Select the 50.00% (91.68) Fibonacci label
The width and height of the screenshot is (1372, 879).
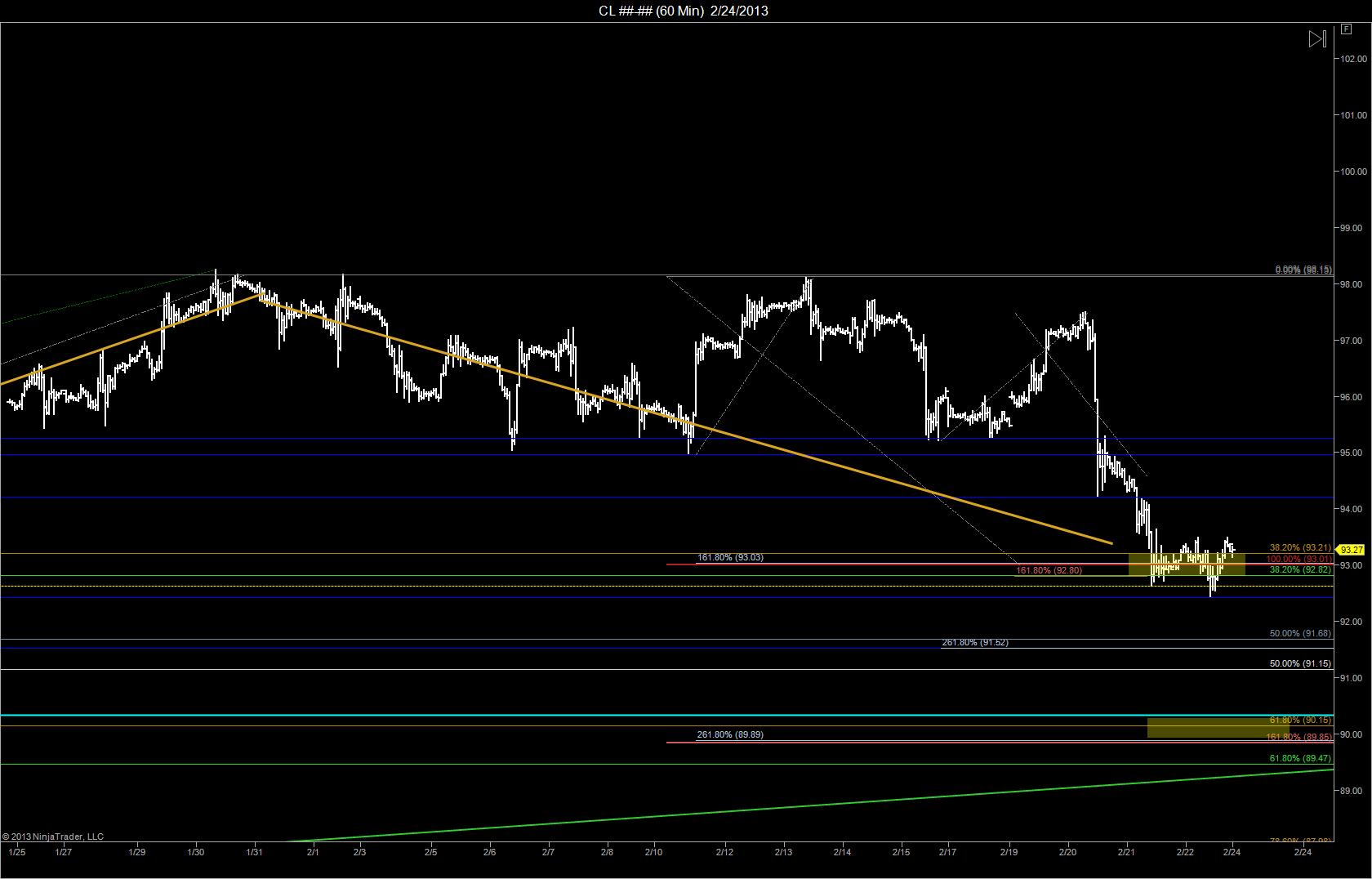[1300, 633]
